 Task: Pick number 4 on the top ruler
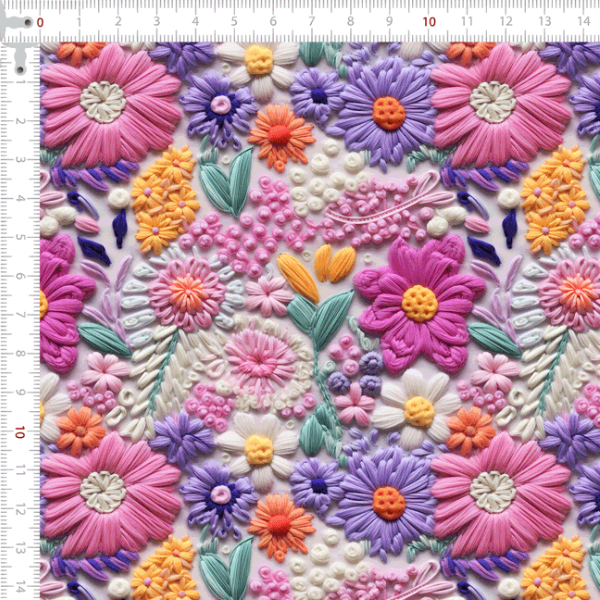point(196,21)
